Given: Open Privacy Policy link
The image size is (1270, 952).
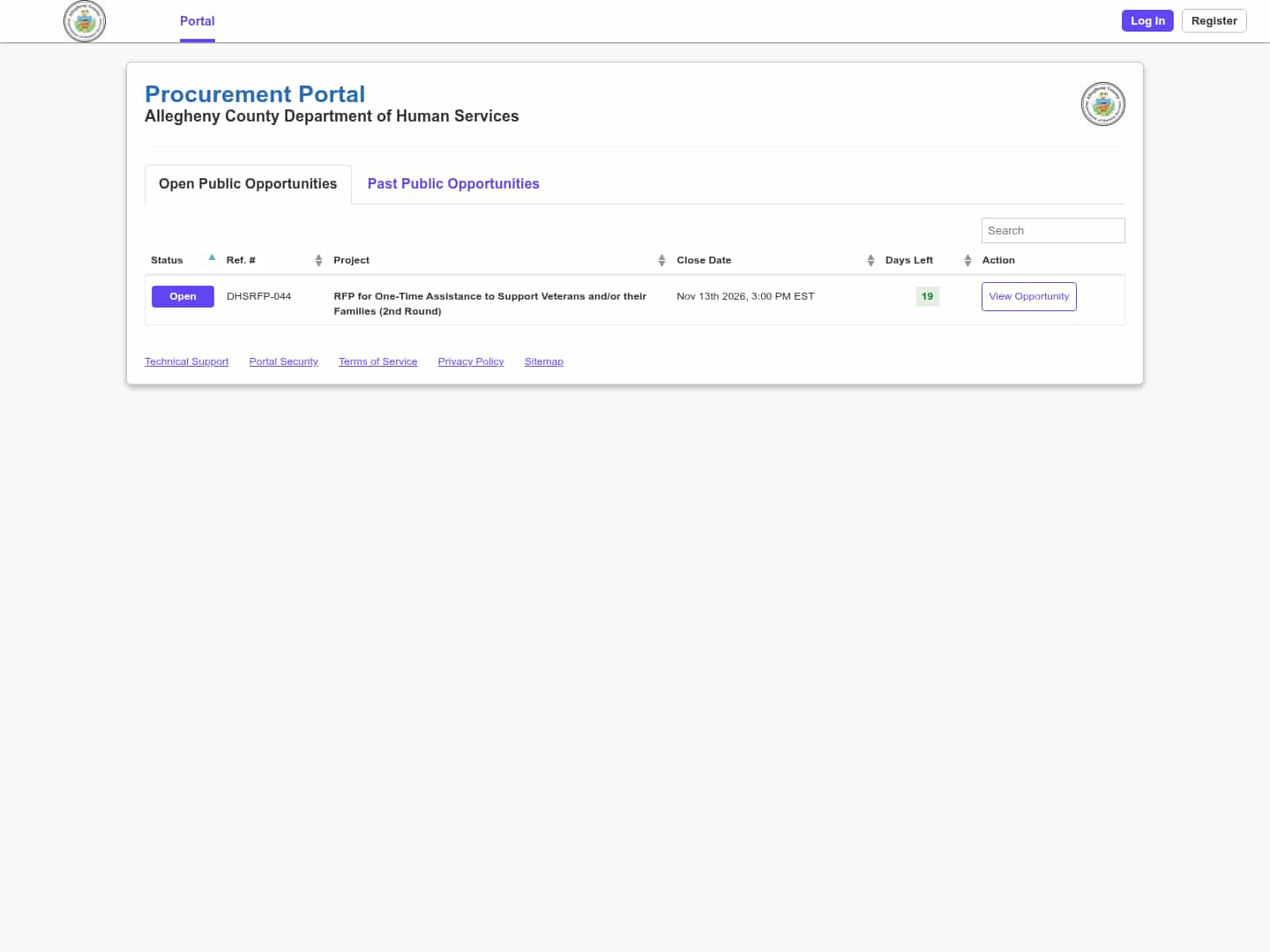Looking at the screenshot, I should 471,361.
